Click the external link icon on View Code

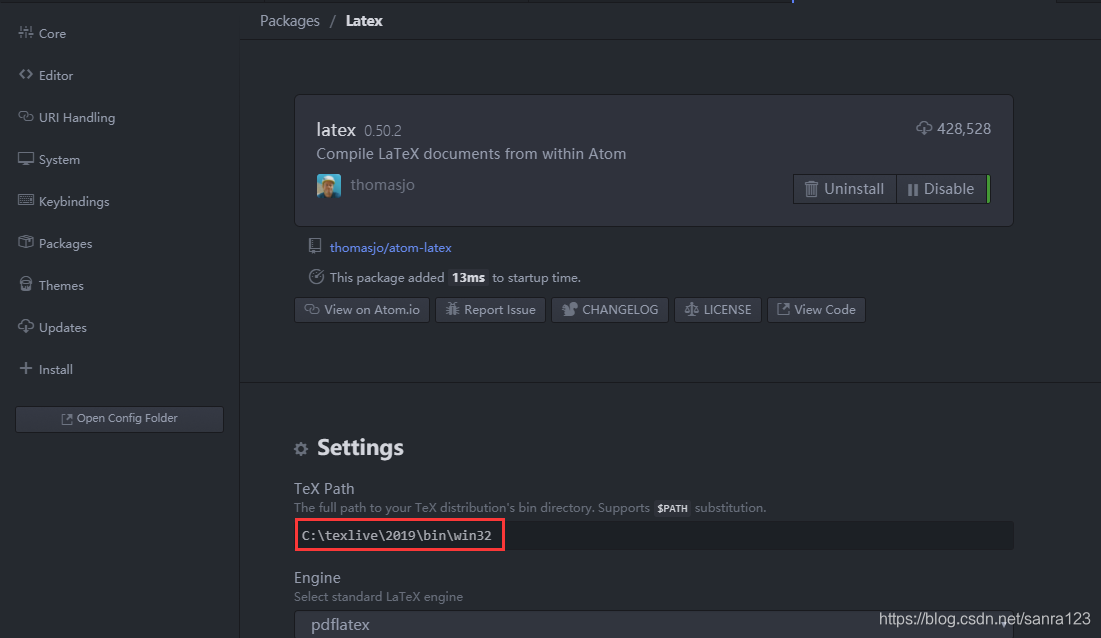pos(784,309)
